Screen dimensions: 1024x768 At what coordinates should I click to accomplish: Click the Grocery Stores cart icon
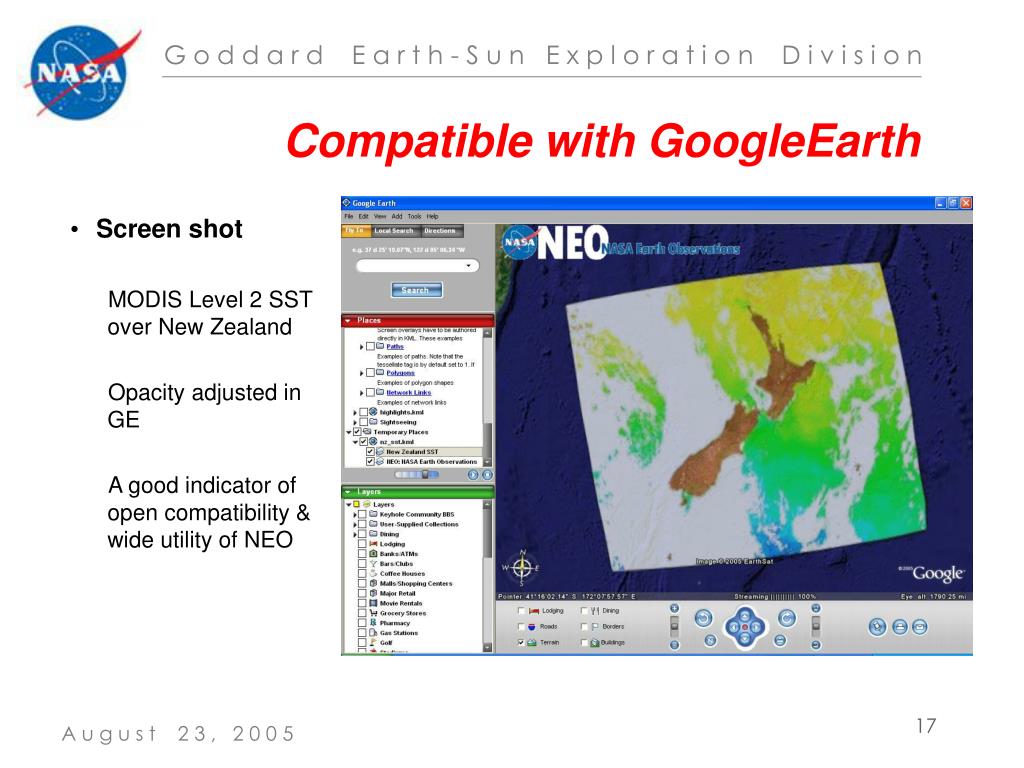point(374,613)
